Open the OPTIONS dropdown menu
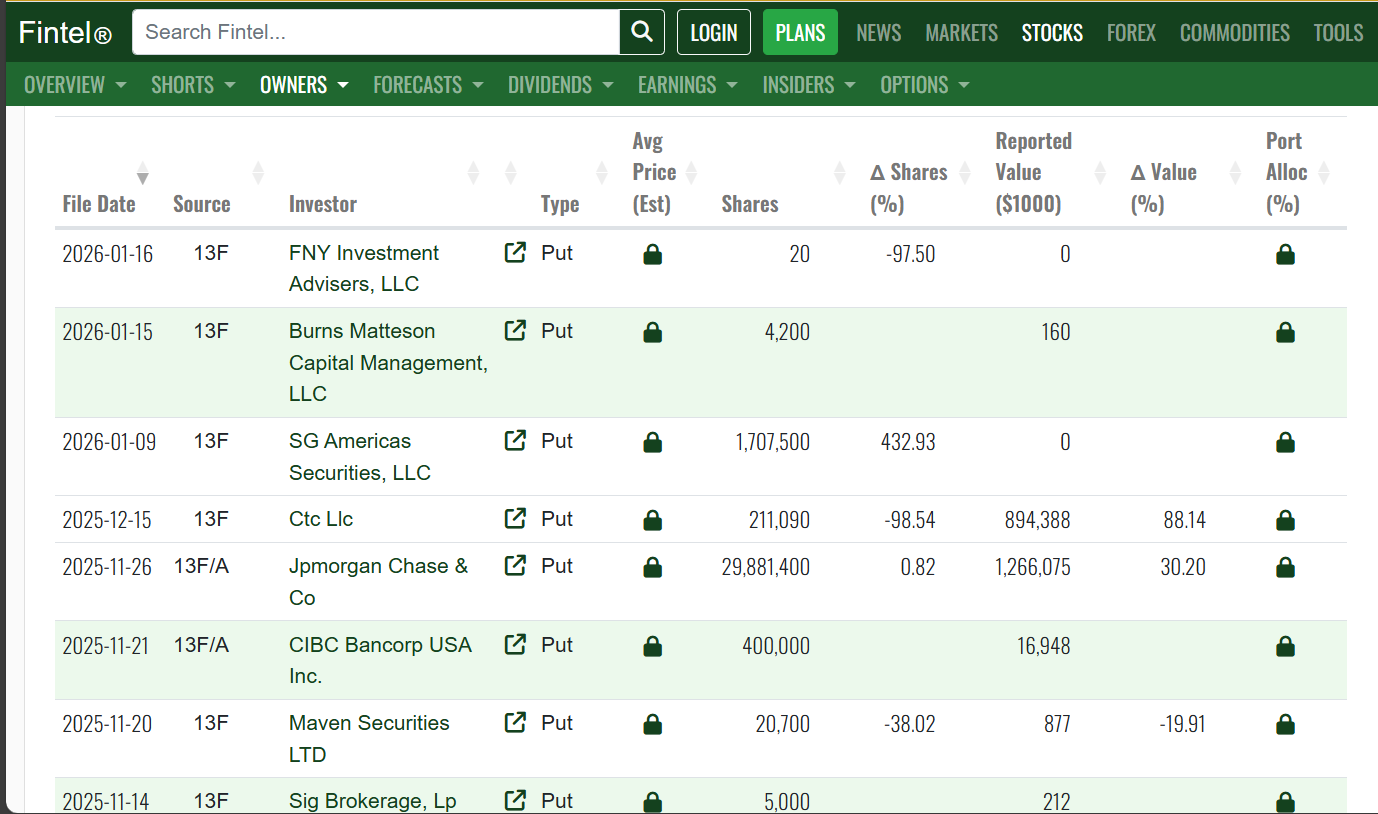Image resolution: width=1378 pixels, height=814 pixels. 925,85
